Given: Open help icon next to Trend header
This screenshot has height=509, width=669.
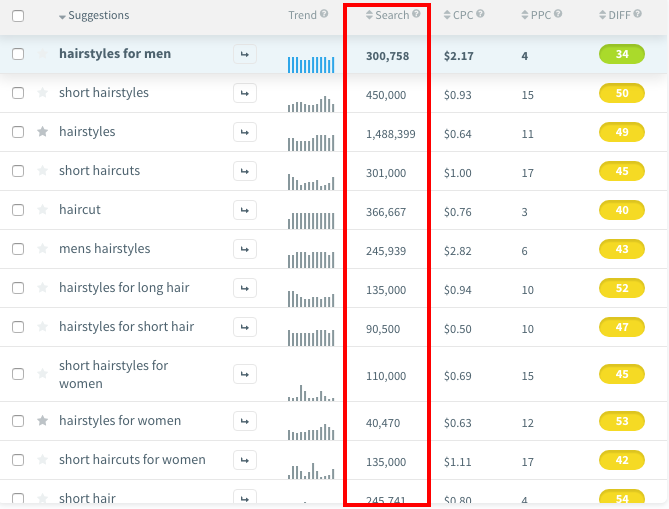Looking at the screenshot, I should [x=325, y=15].
